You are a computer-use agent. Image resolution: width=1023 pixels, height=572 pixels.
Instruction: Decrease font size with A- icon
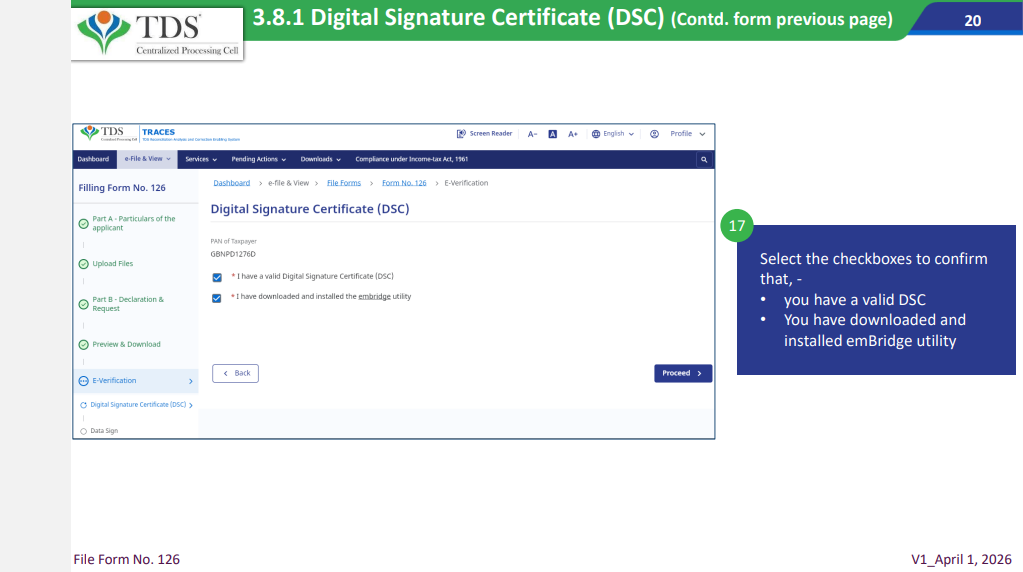pos(533,133)
